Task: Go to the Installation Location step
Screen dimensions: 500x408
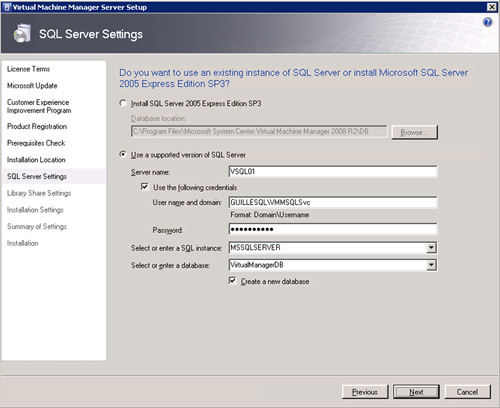Action: point(36,160)
